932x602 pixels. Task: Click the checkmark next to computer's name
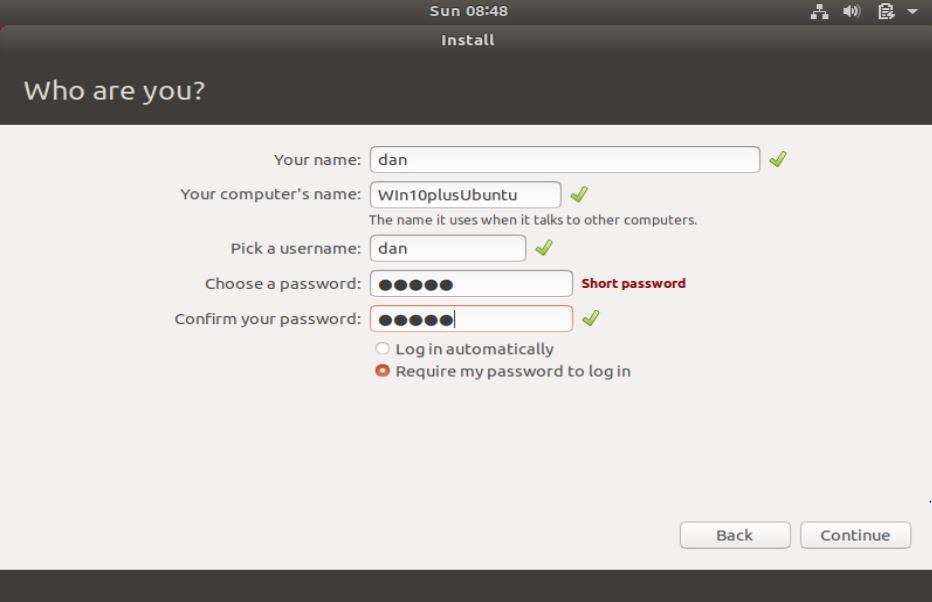point(577,194)
